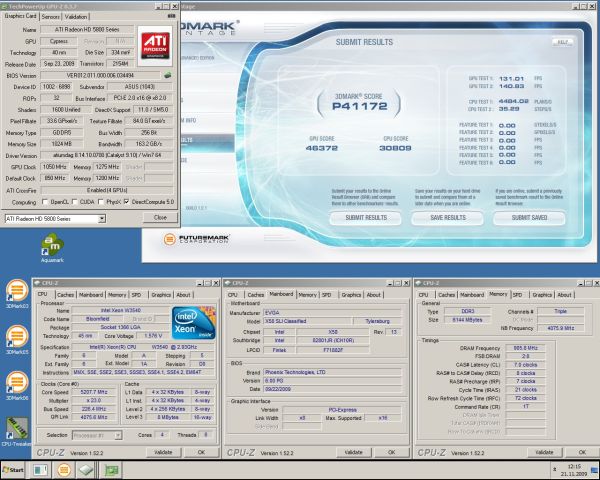Click the Core Speed 5207.7 MHz field

(93, 392)
